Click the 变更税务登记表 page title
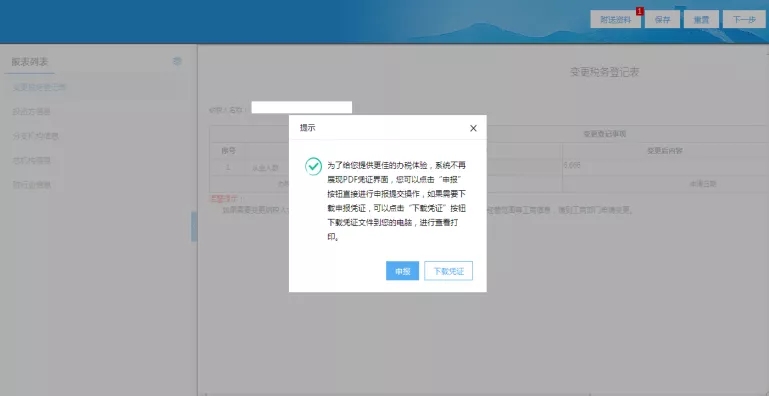 click(x=604, y=72)
